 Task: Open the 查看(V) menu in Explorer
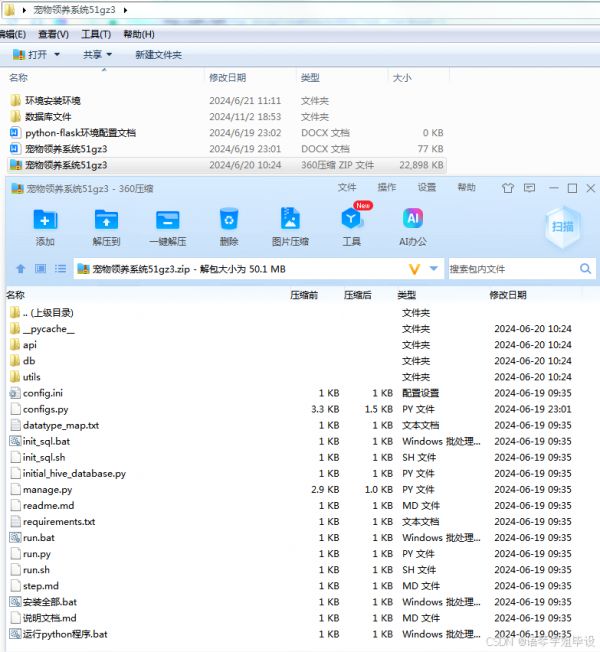(54, 34)
